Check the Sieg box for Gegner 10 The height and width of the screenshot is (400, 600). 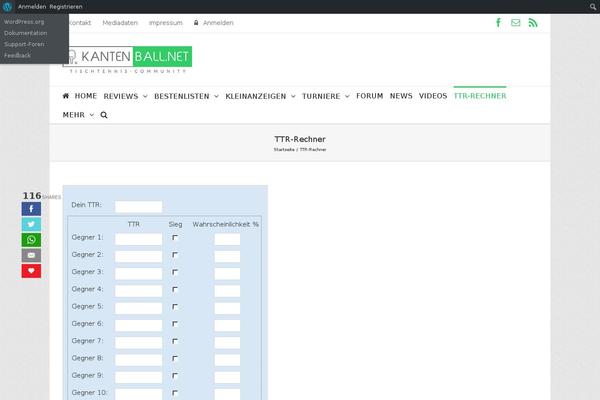click(x=175, y=393)
